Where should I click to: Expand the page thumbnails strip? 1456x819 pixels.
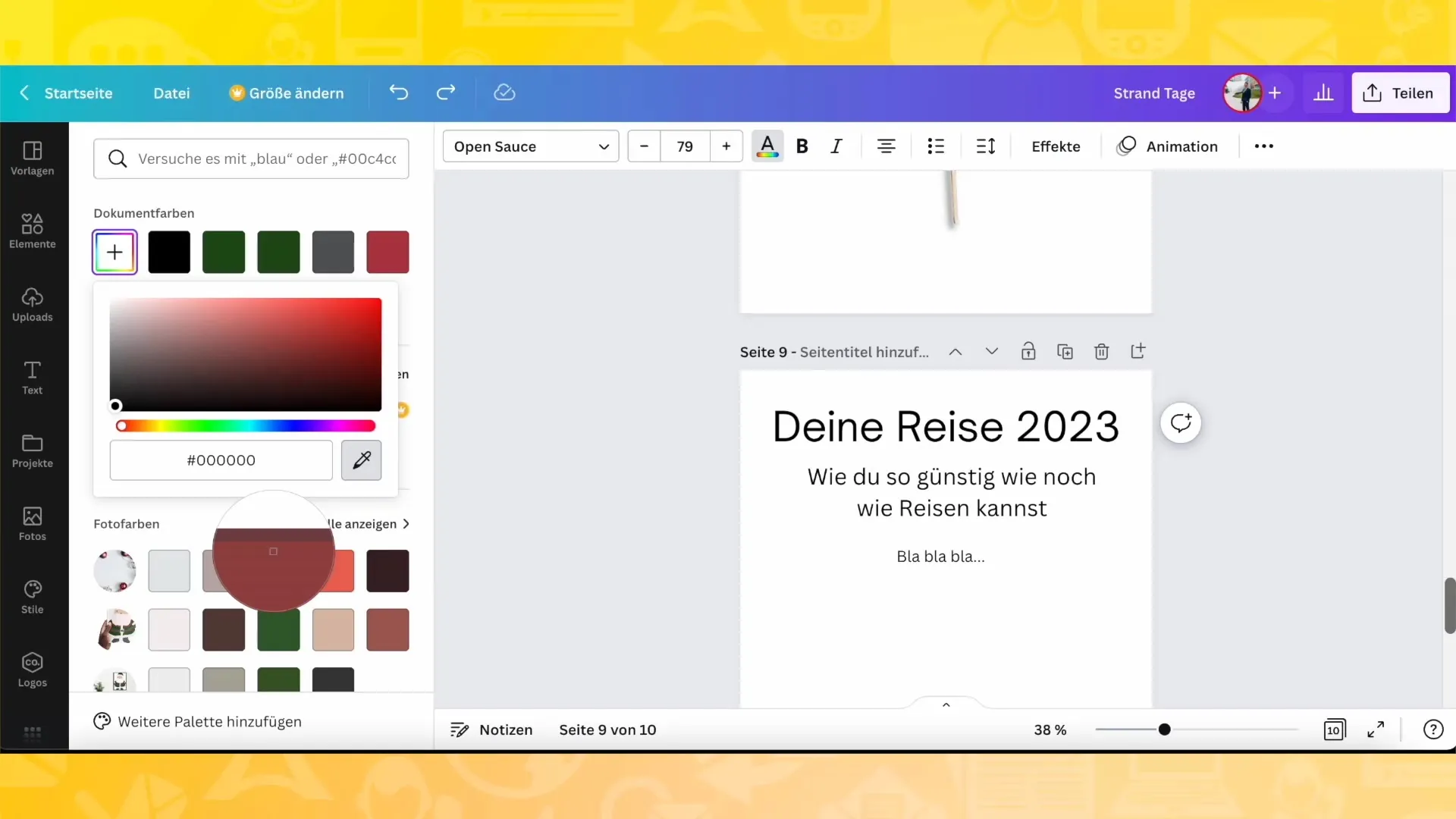[x=946, y=704]
